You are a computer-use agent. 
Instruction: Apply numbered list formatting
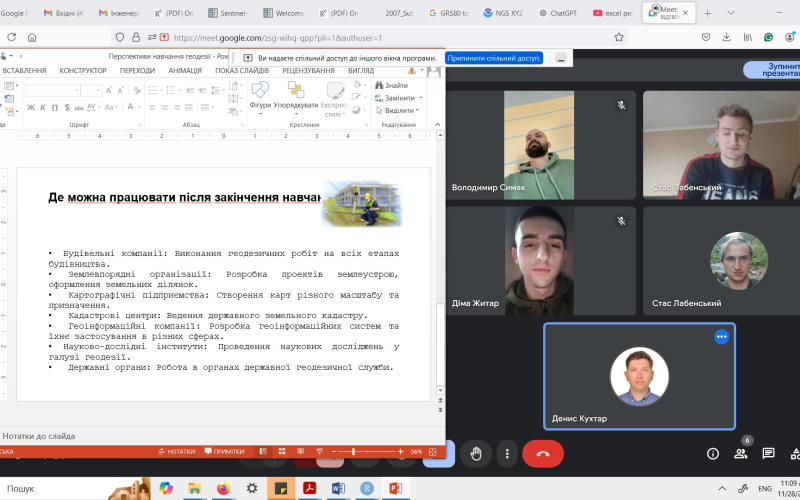pos(173,90)
